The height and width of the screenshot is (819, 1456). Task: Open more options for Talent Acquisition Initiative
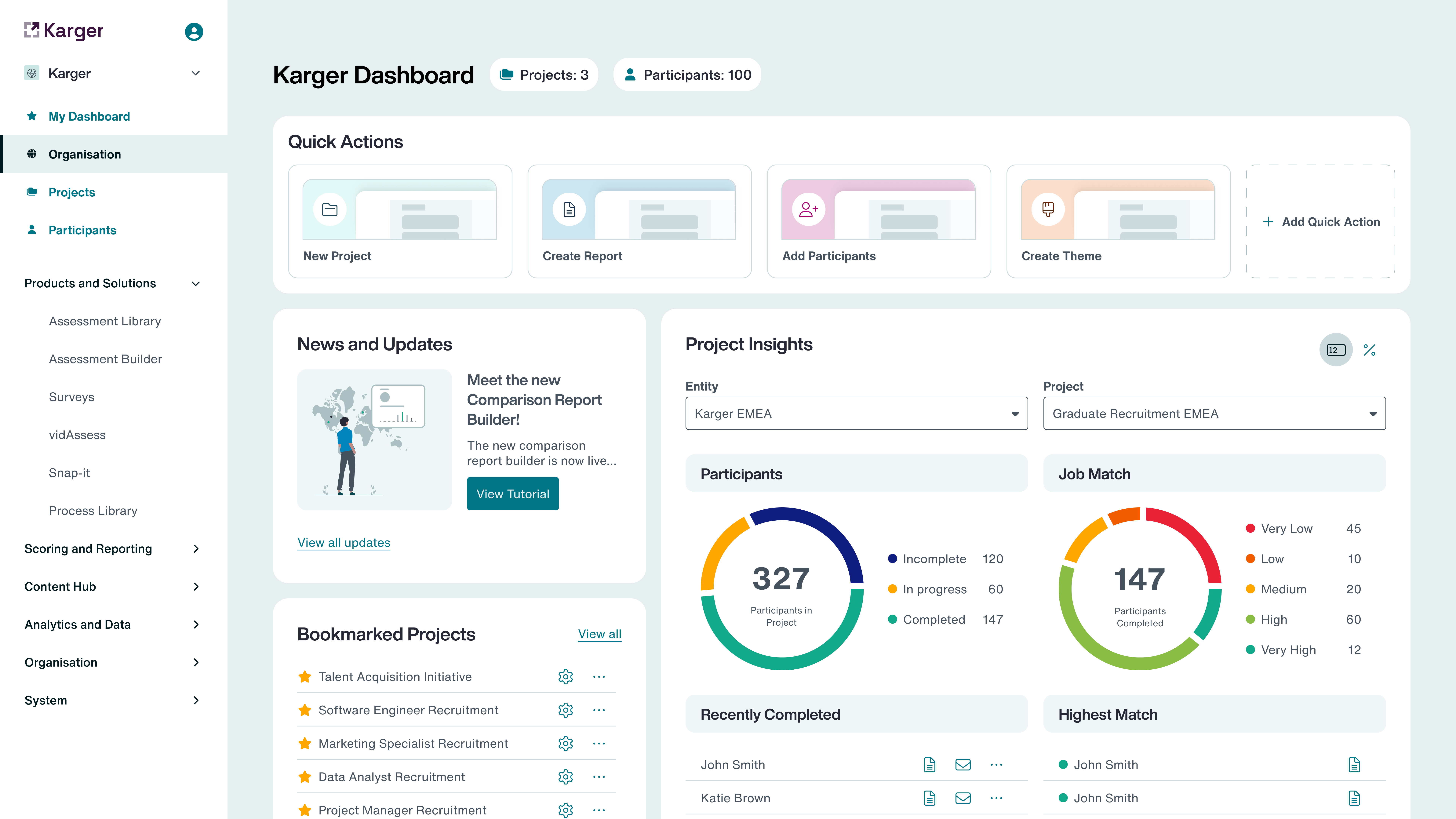pyautogui.click(x=599, y=677)
